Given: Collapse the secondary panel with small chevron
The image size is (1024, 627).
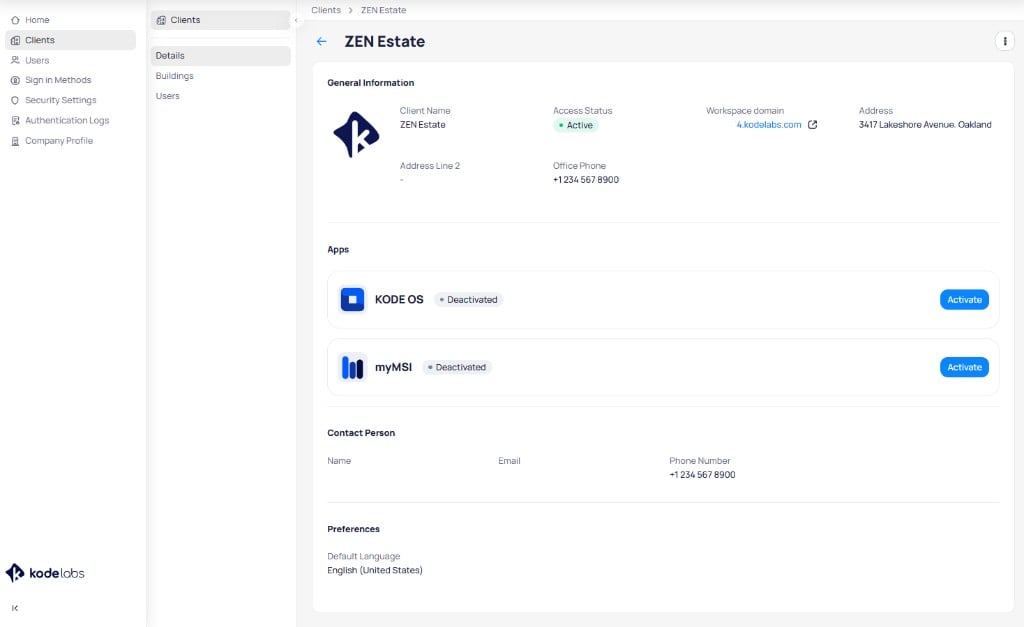Looking at the screenshot, I should point(296,20).
